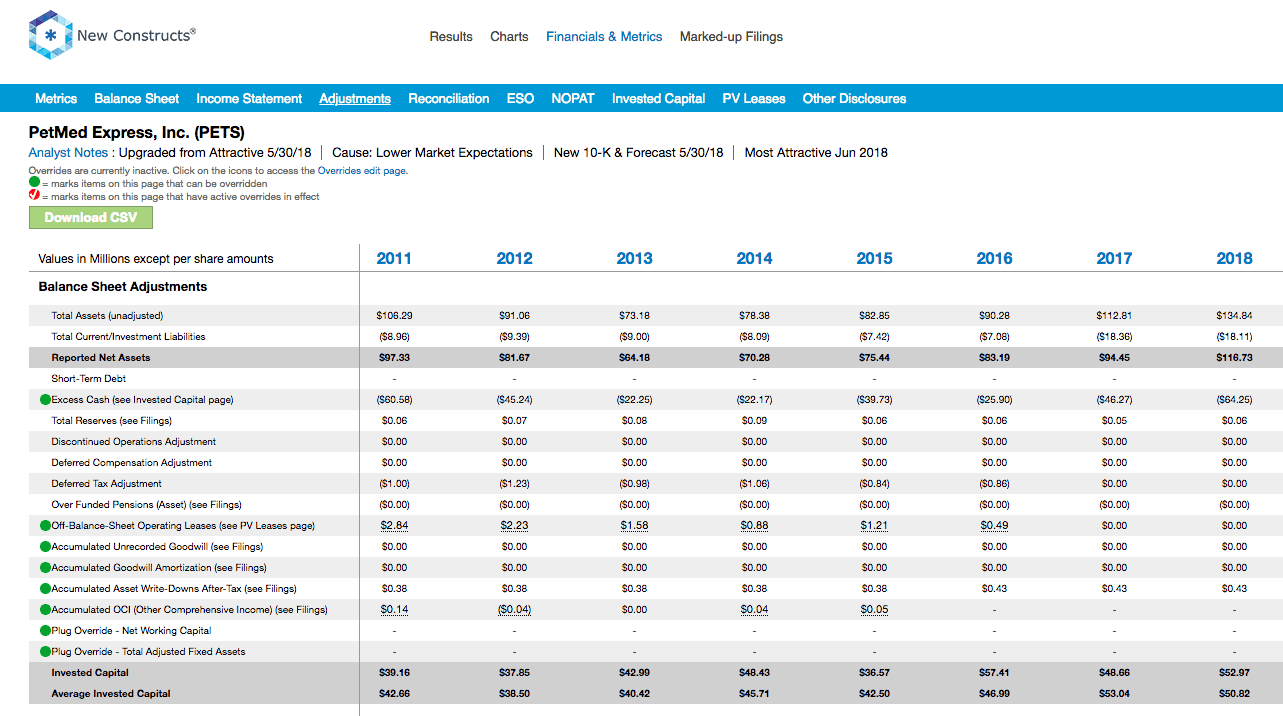Screen dimensions: 1283x716
Task: Click green override icon beside Off-Balance-Sheet Operating Leases
Action: tap(45, 526)
